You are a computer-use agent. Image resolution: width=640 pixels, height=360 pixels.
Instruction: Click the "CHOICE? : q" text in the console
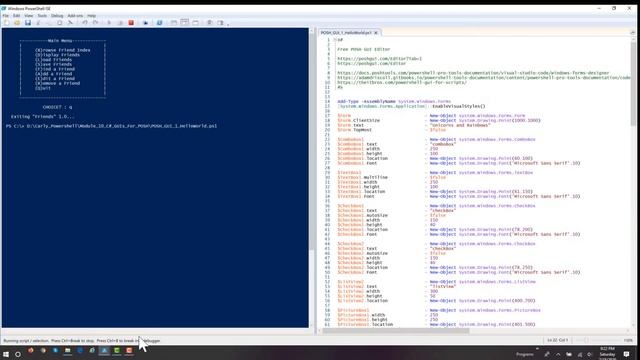58,107
